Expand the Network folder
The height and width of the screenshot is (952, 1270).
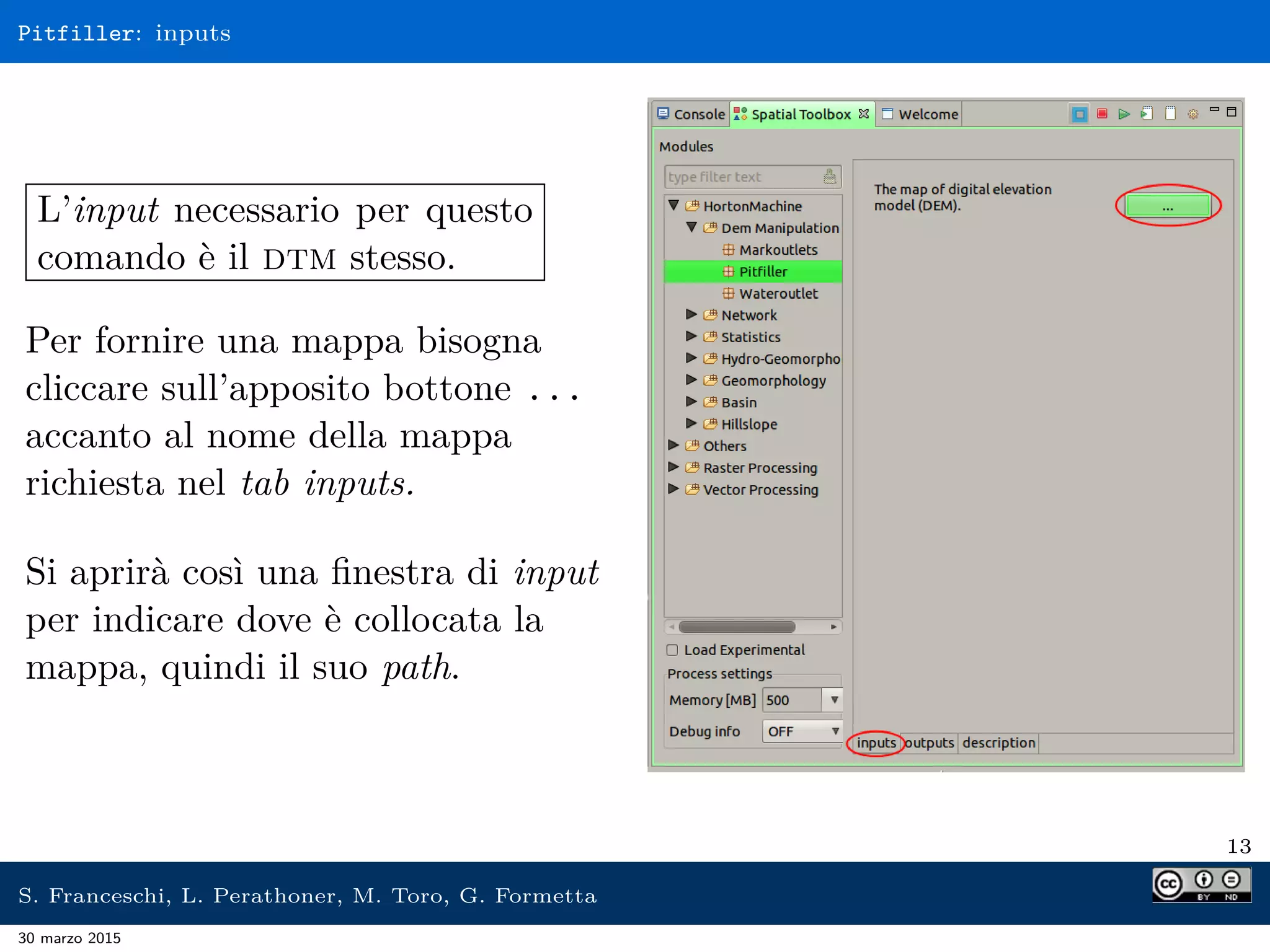(x=691, y=314)
